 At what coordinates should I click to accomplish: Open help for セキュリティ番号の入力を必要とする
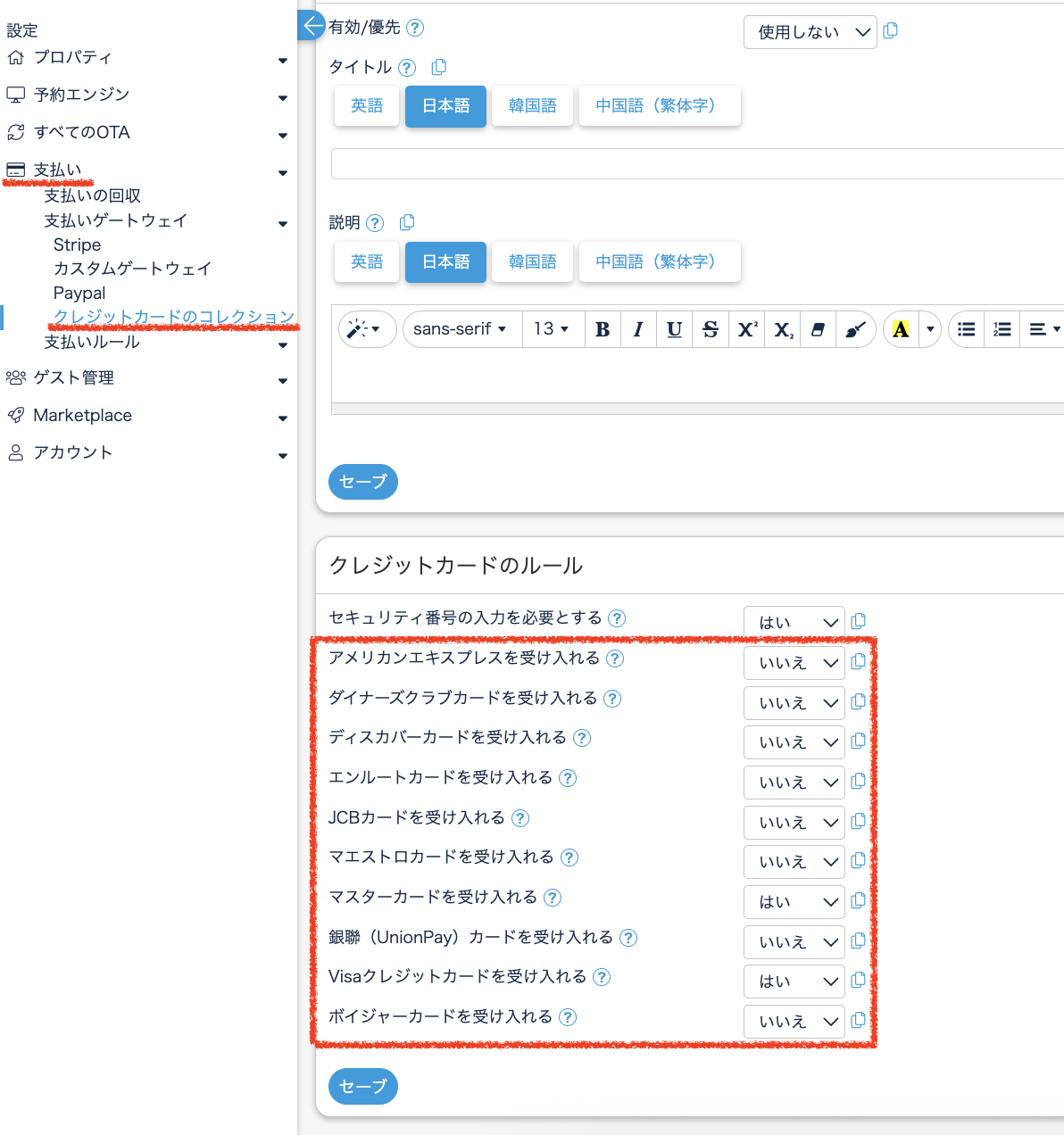[617, 618]
